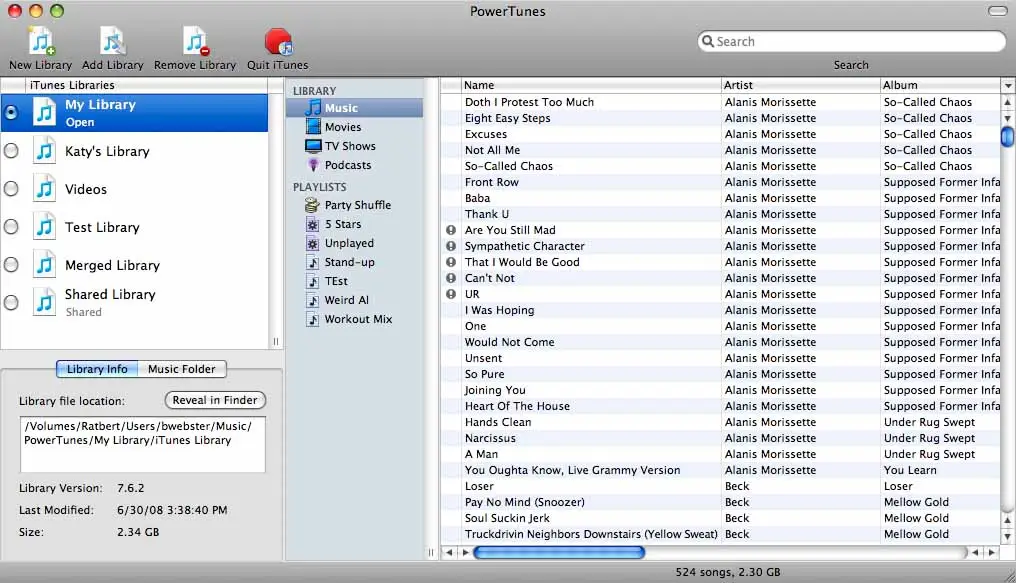Image resolution: width=1016 pixels, height=583 pixels.
Task: Click the Library file location path box
Action: coord(143,444)
